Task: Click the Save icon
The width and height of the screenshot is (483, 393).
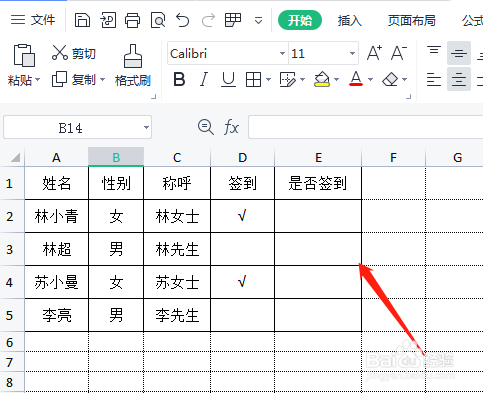Action: tap(82, 20)
